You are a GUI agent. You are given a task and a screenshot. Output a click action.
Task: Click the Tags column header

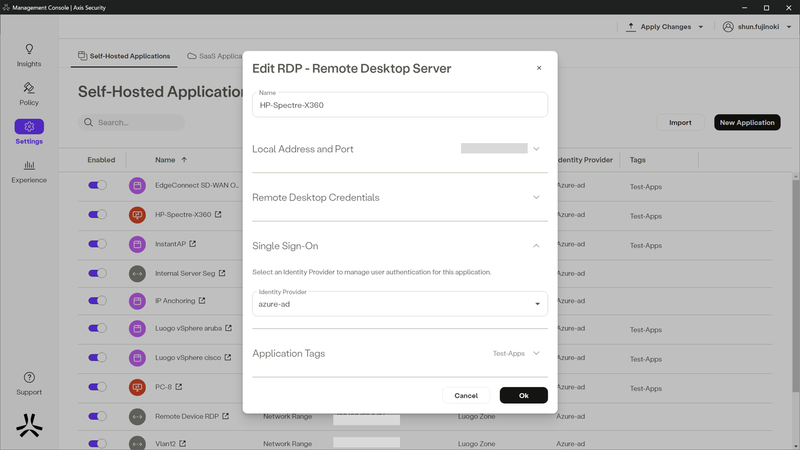click(637, 160)
